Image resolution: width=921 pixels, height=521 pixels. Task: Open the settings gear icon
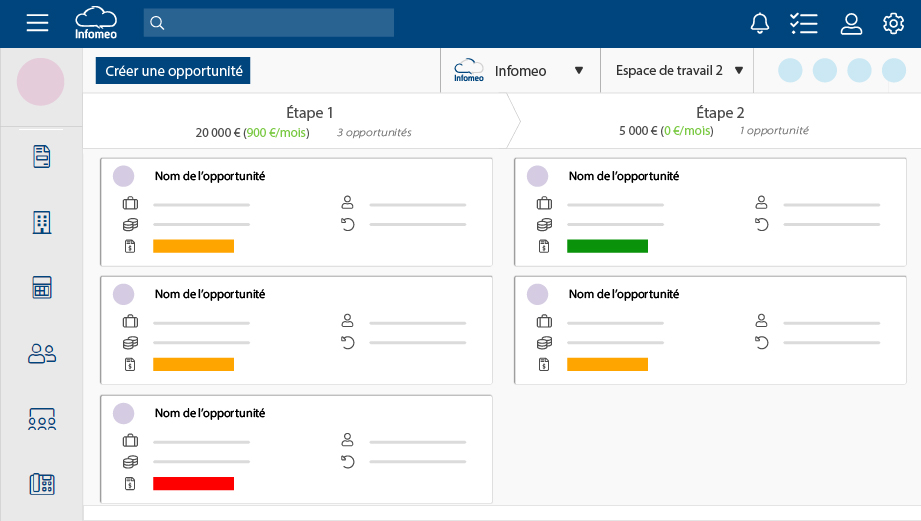point(893,23)
